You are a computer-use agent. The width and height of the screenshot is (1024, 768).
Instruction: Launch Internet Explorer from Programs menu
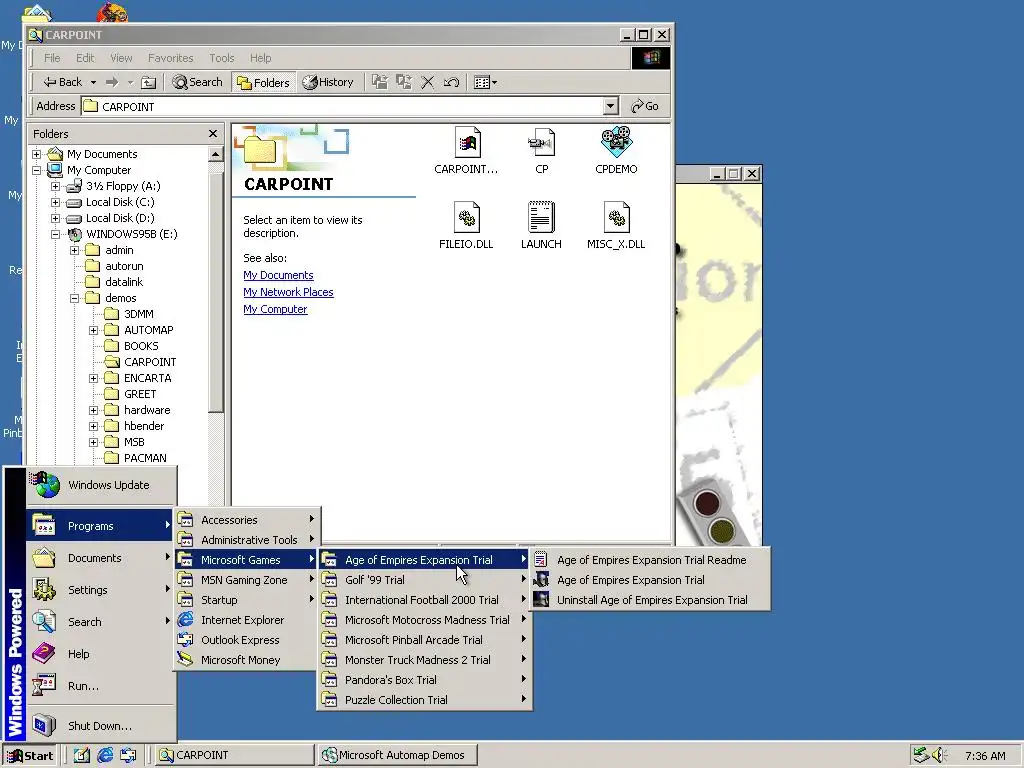pos(247,620)
